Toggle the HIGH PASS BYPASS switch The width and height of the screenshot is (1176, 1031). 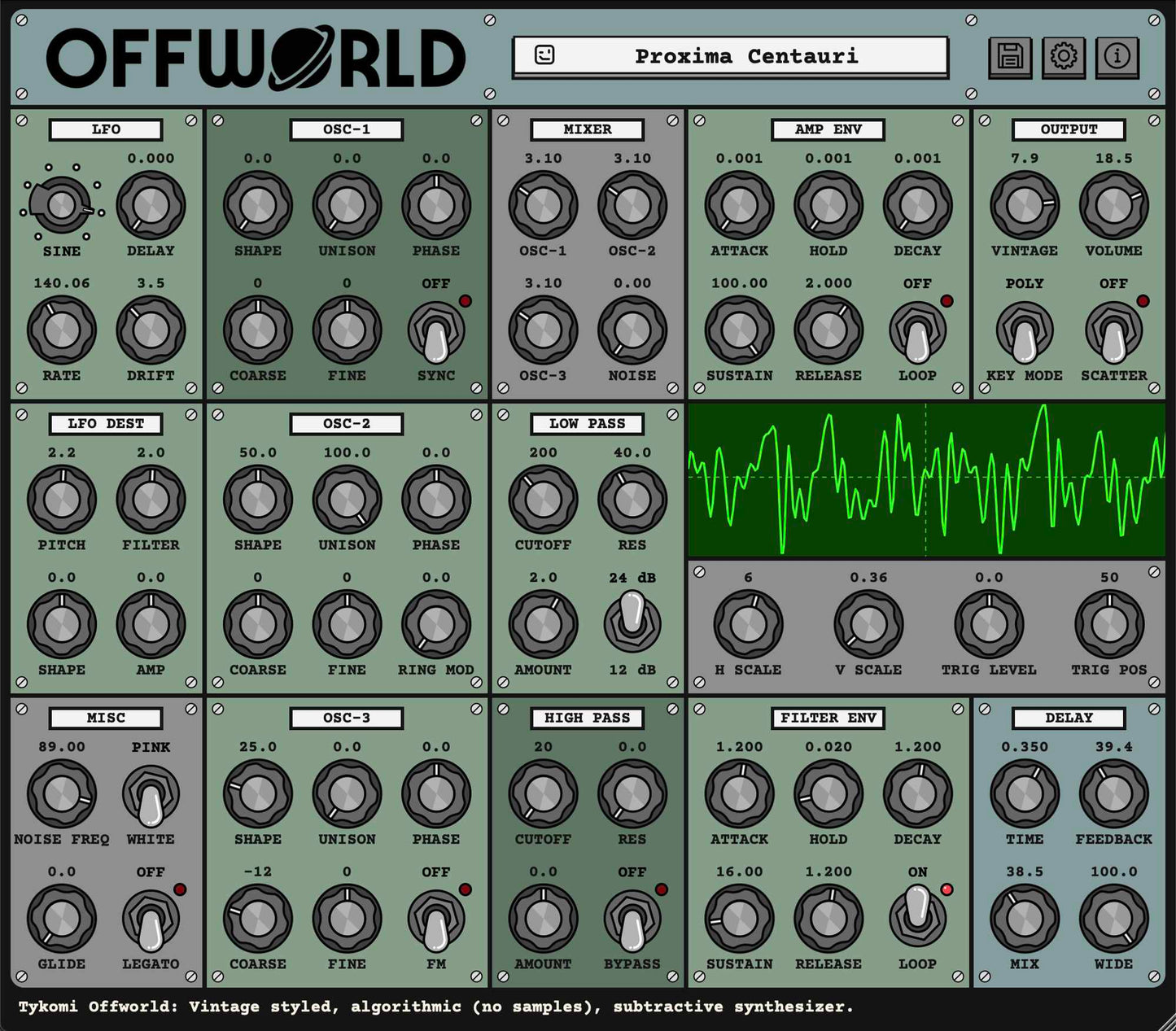click(632, 920)
